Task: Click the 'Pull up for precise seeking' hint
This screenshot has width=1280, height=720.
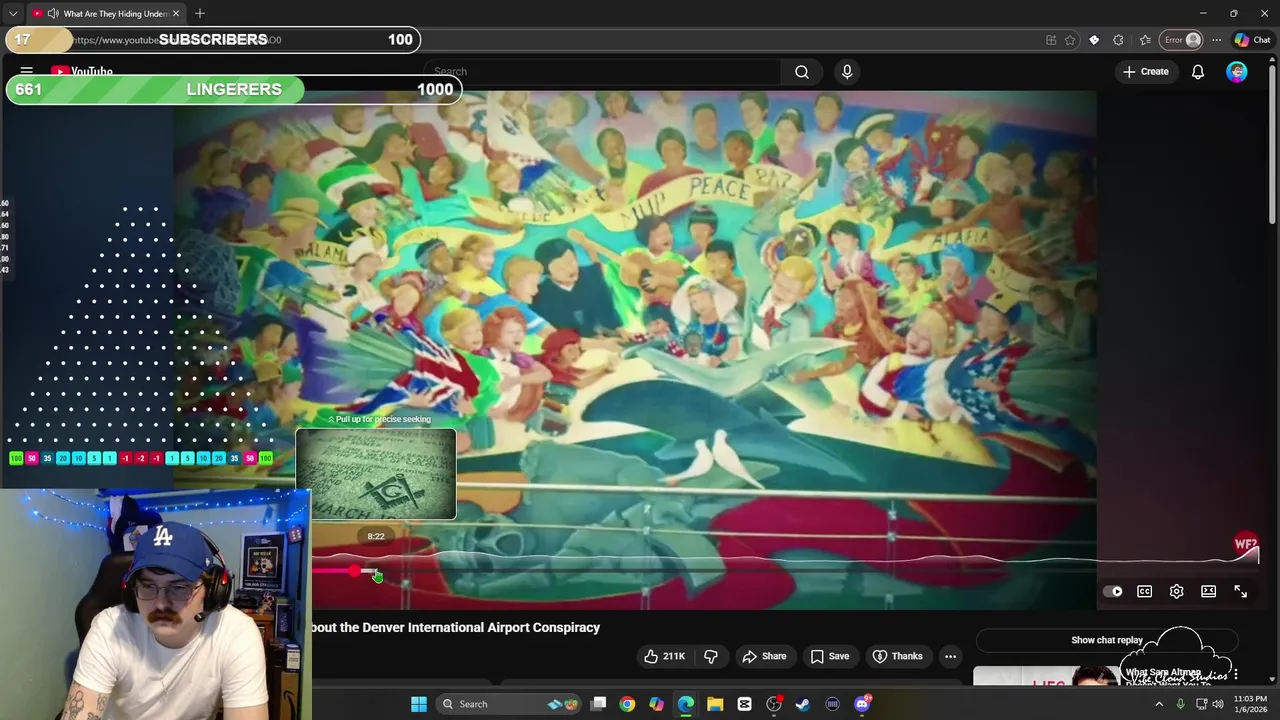Action: (x=380, y=419)
